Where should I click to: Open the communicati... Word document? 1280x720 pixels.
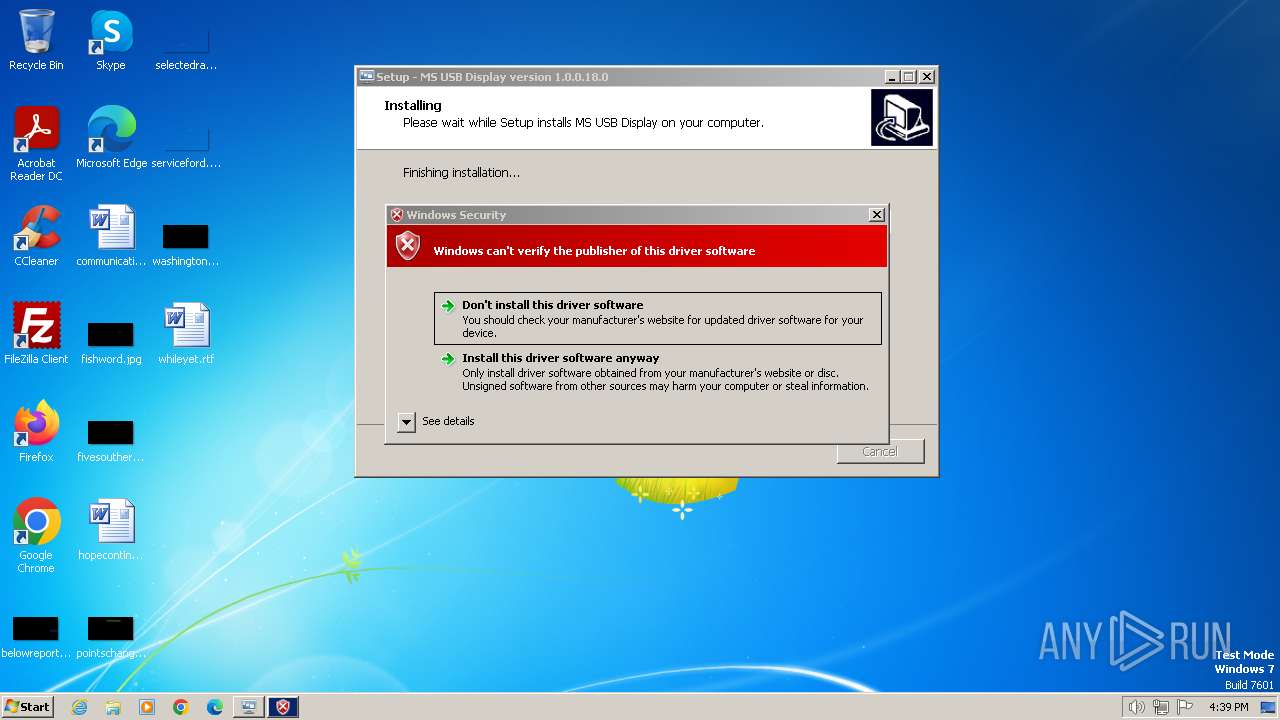point(111,236)
